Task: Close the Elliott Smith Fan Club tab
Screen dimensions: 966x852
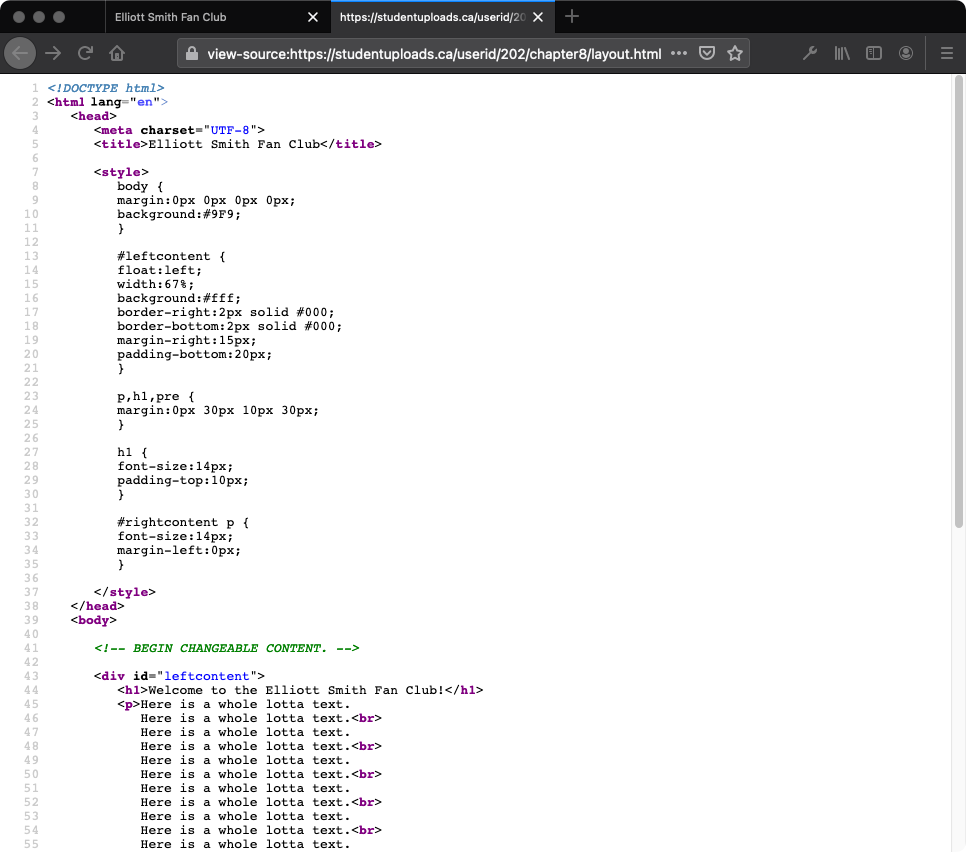Action: pyautogui.click(x=313, y=17)
